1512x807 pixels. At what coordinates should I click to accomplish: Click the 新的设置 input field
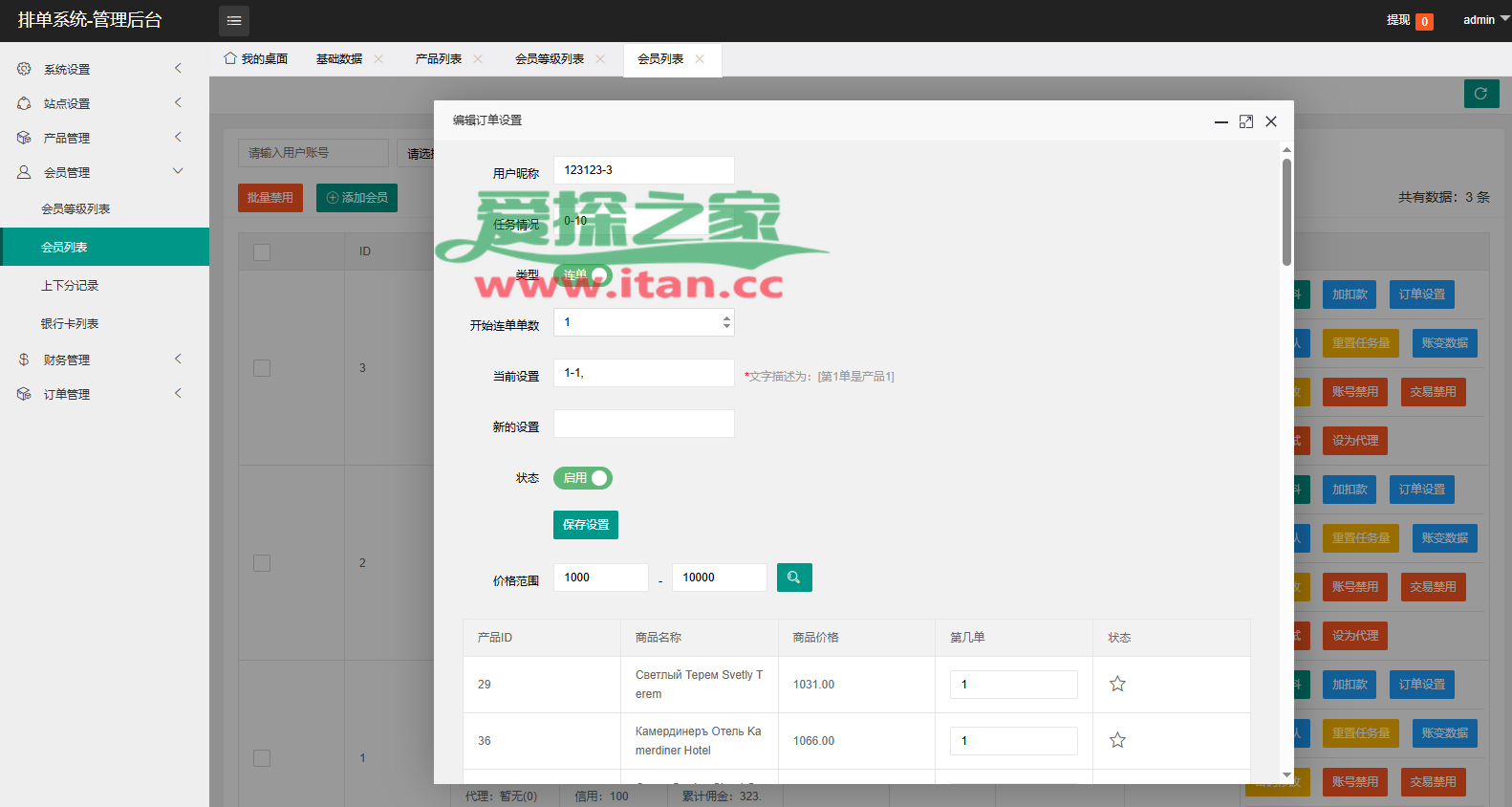(644, 424)
